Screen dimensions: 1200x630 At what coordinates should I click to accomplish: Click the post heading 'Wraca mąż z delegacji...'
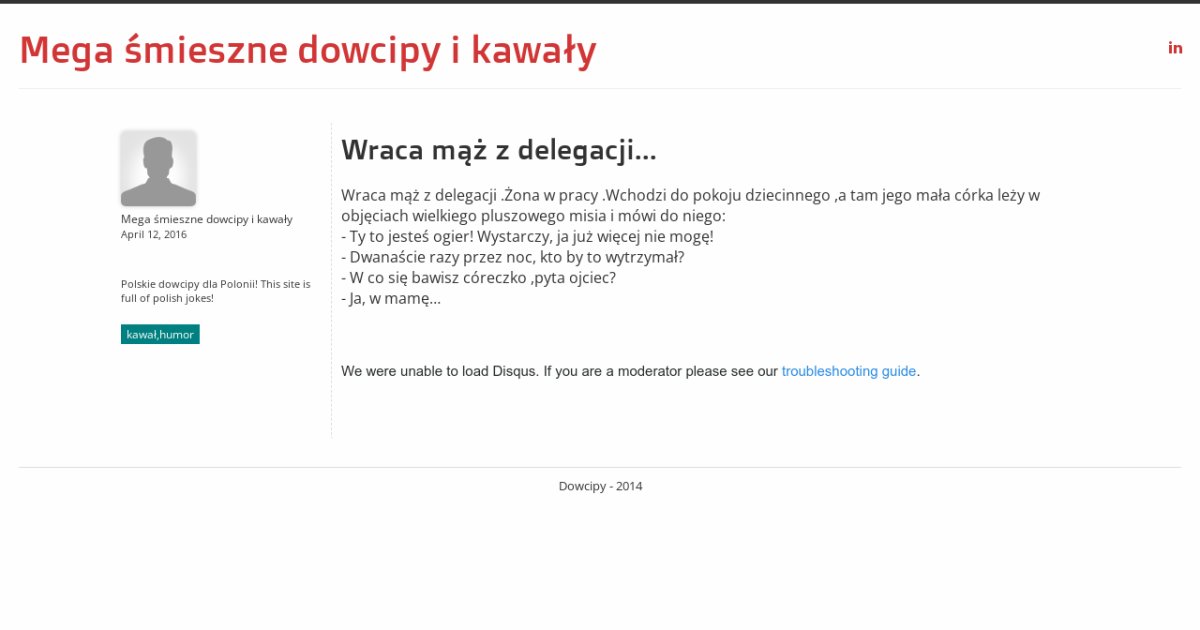[x=498, y=150]
